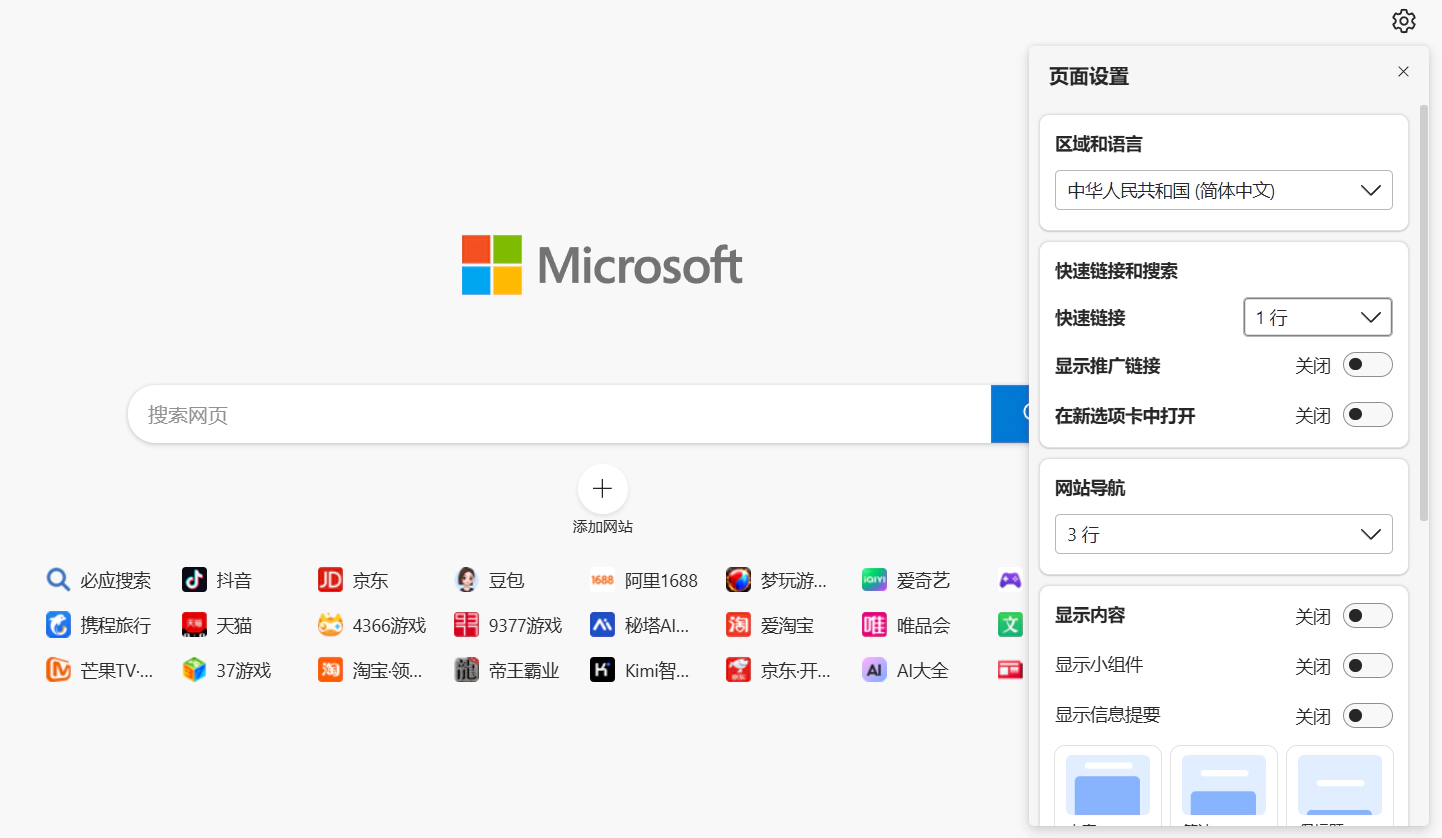Click the 添加网站 label
The height and width of the screenshot is (838, 1442).
602,527
